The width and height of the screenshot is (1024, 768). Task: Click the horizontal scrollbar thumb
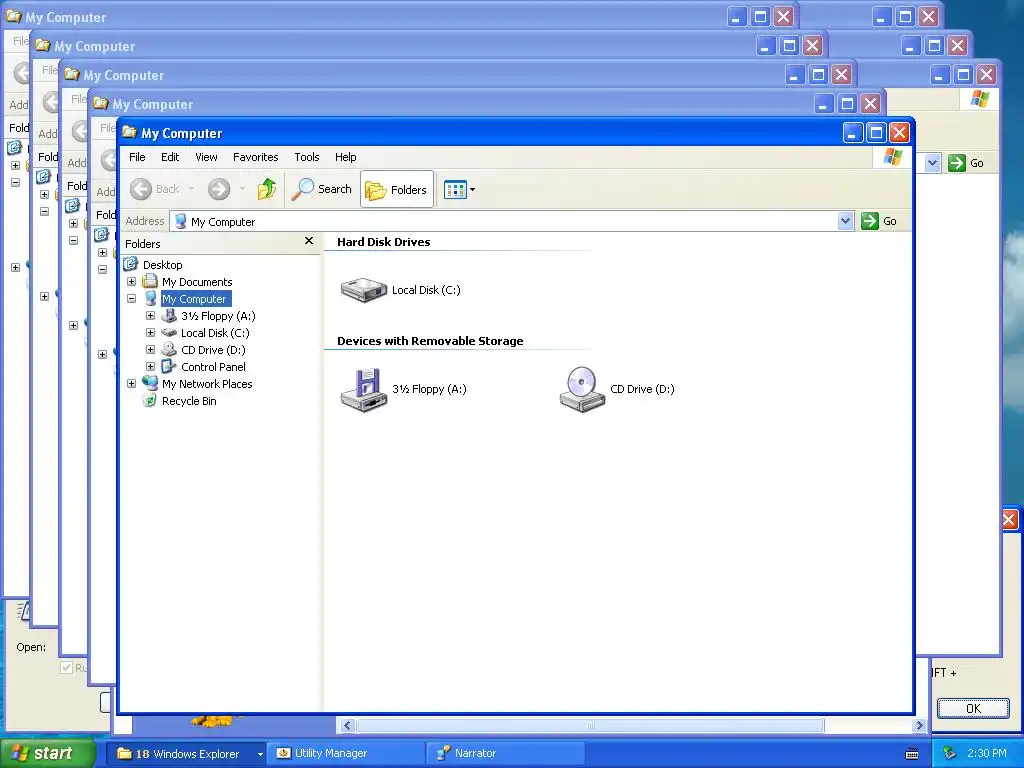(590, 726)
